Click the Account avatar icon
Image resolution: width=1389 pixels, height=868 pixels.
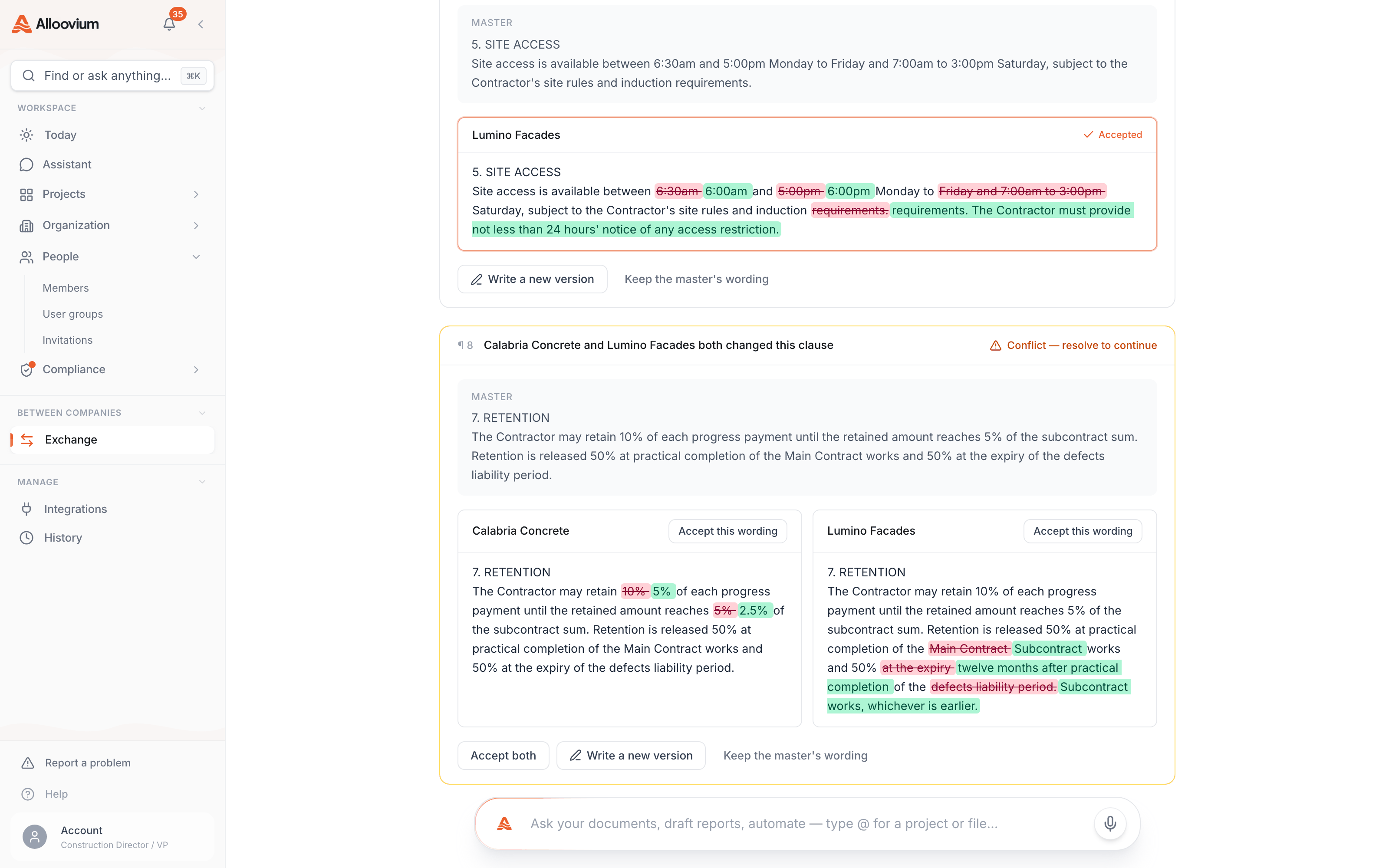(x=34, y=837)
